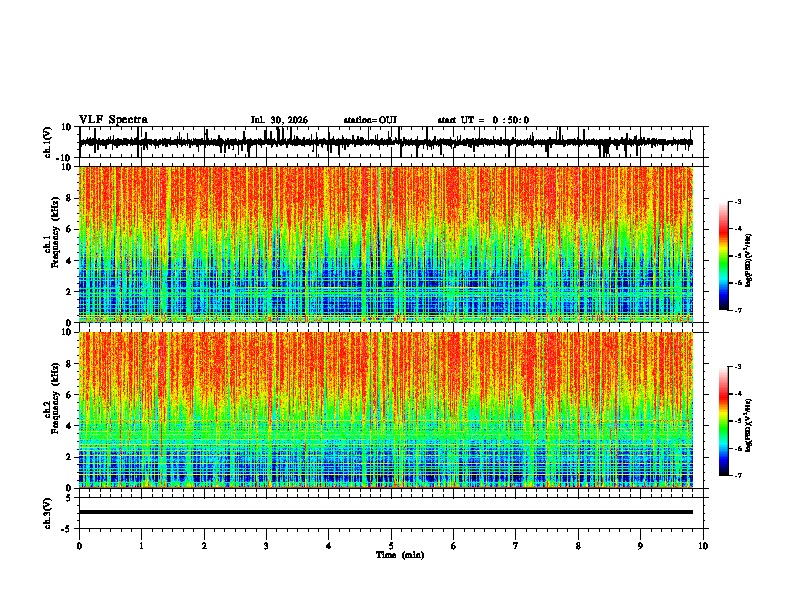This screenshot has height=612, width=792.
Task: Click the time axis tick label "5"
Action: click(x=391, y=546)
